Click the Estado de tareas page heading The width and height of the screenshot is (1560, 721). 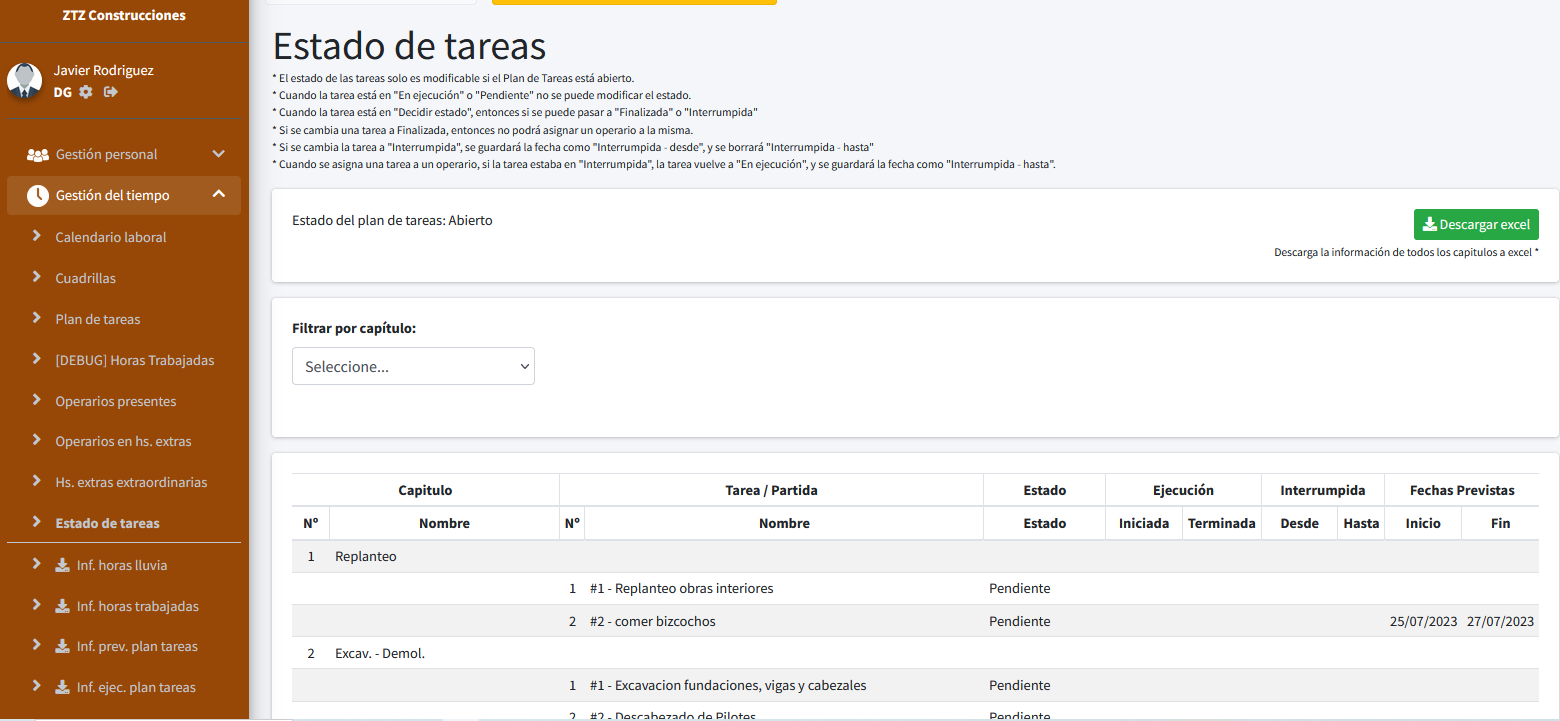410,47
